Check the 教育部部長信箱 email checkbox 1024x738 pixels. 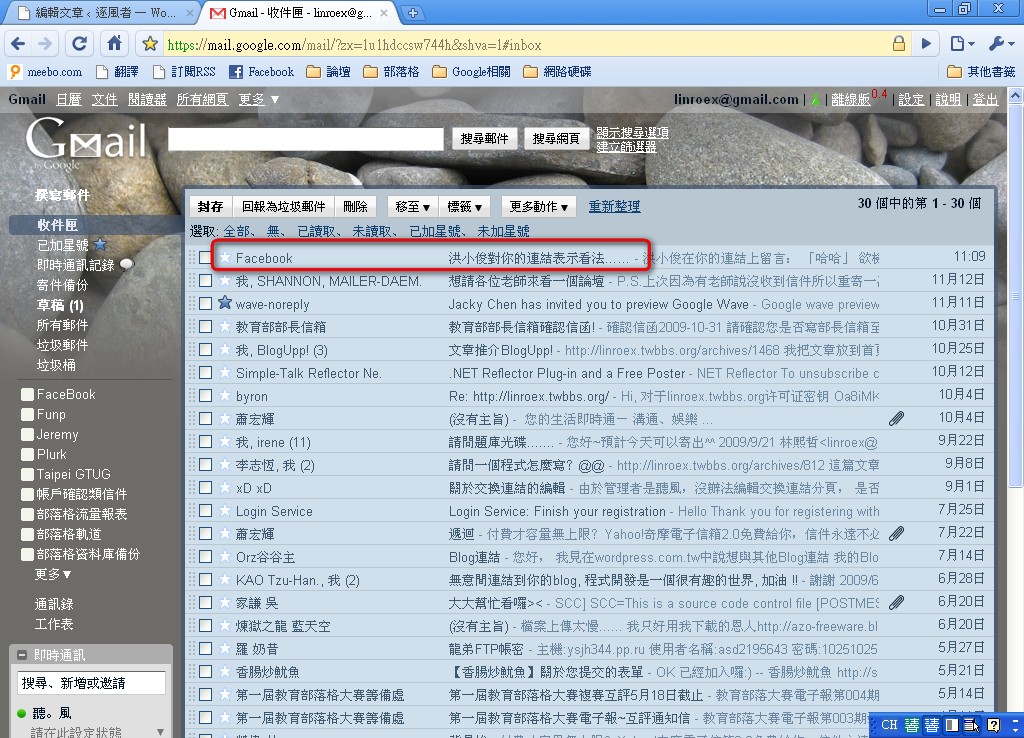[x=206, y=327]
